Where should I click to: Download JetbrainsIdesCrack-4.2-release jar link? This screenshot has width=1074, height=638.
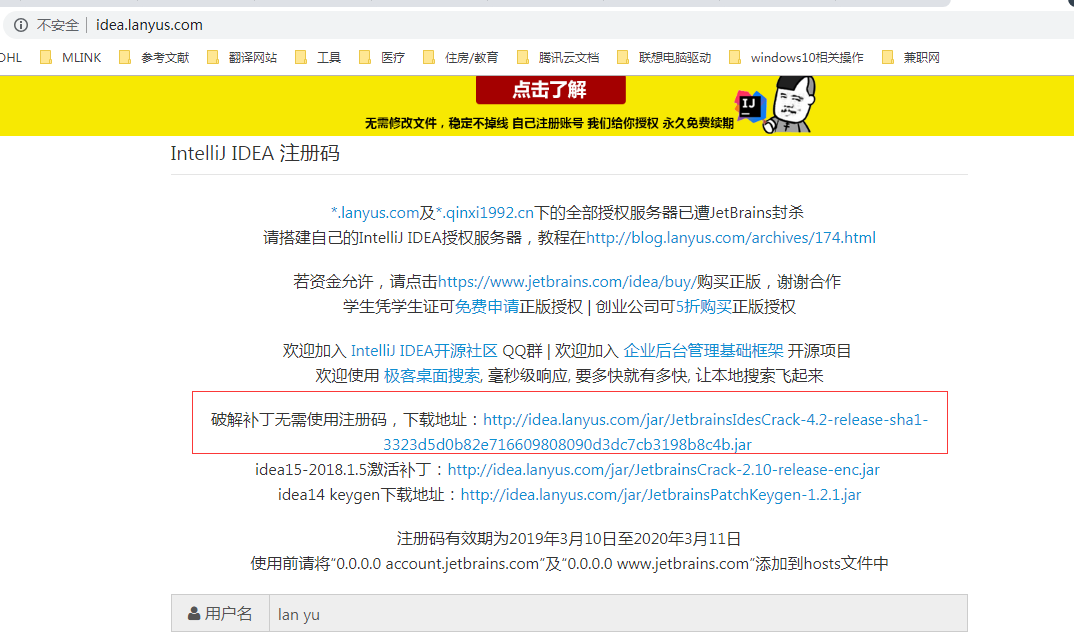(x=705, y=420)
